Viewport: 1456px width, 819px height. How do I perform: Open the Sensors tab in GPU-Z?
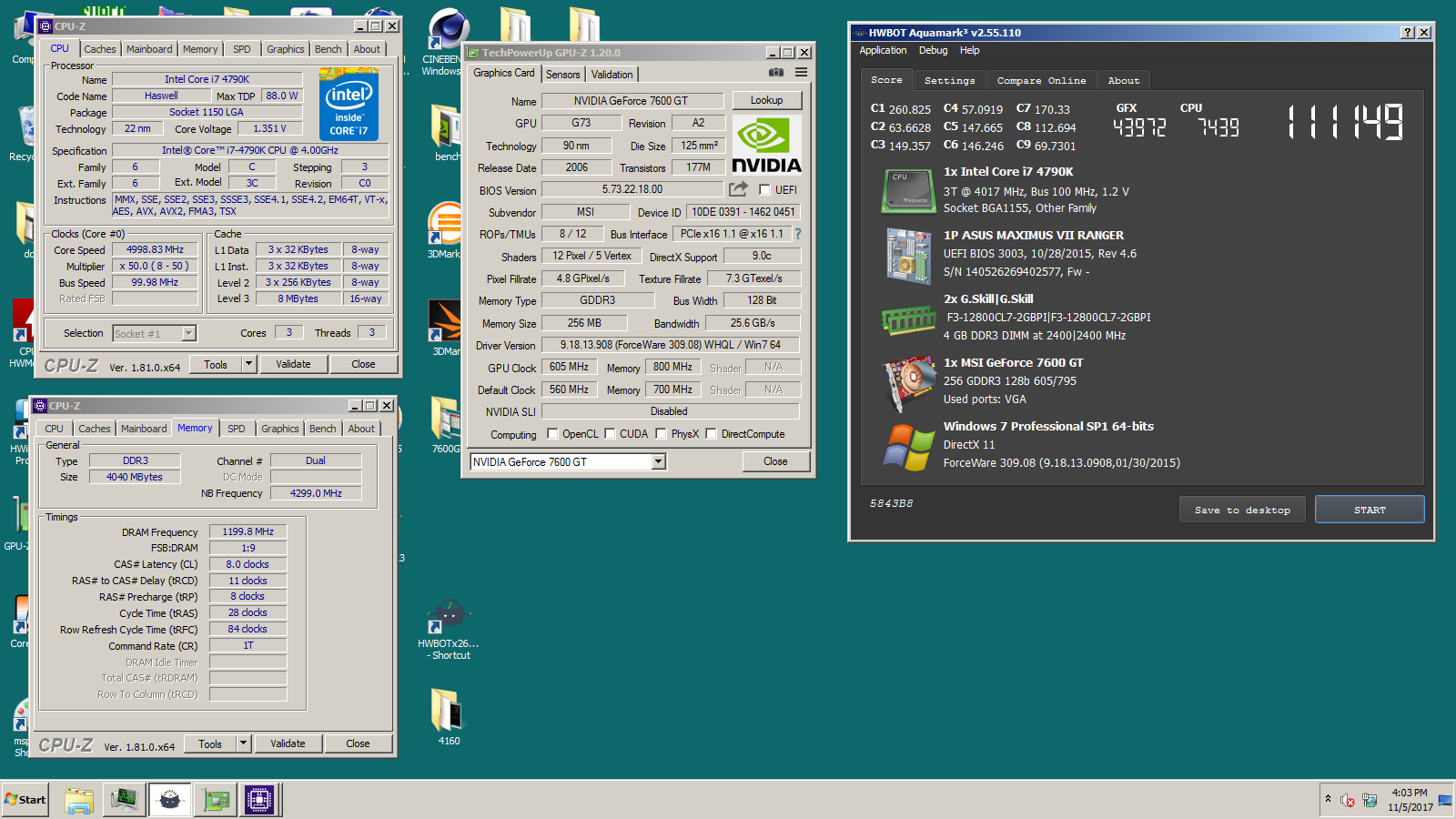(x=563, y=75)
